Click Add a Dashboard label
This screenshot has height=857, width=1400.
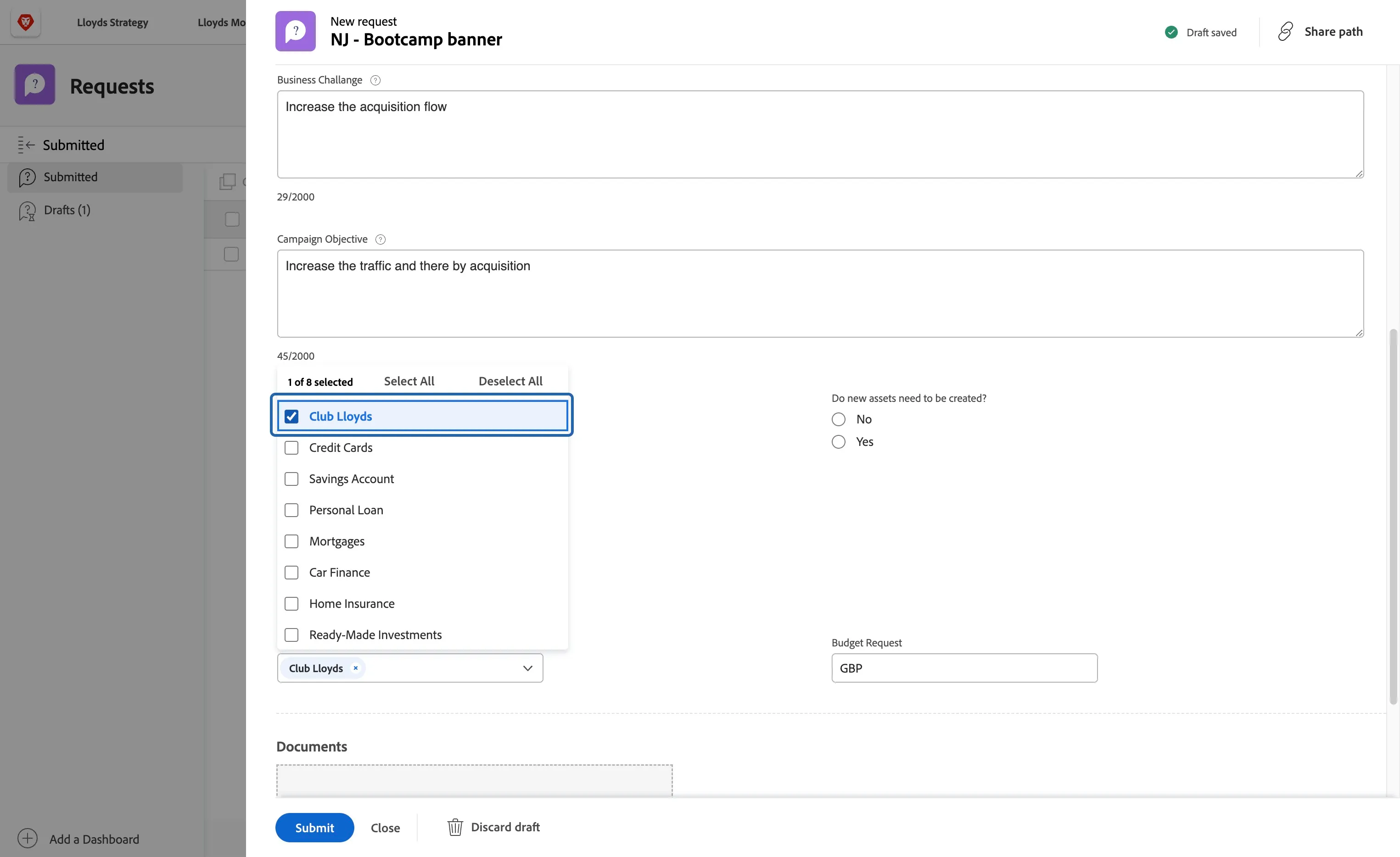point(94,839)
